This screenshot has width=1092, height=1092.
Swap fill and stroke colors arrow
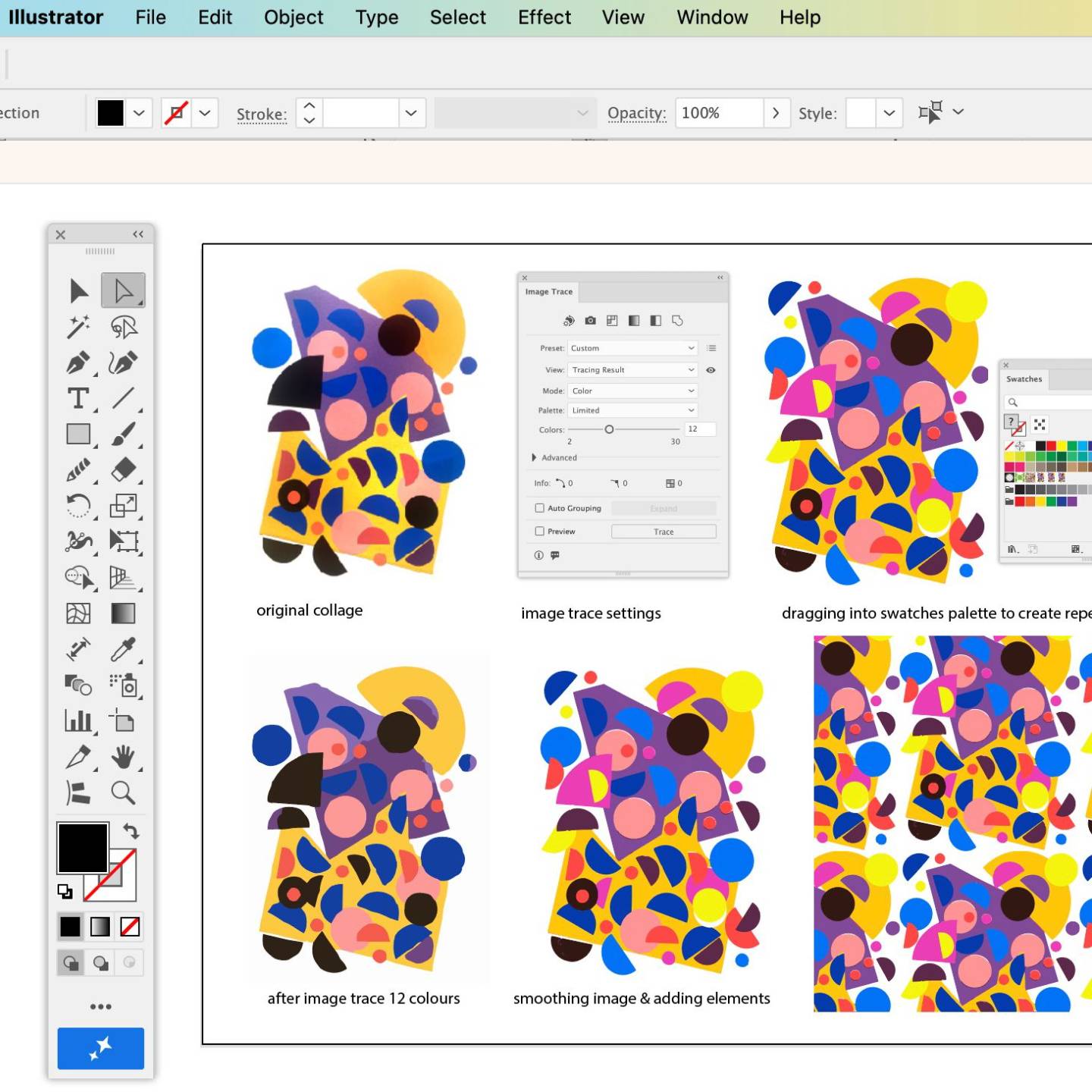click(x=131, y=831)
